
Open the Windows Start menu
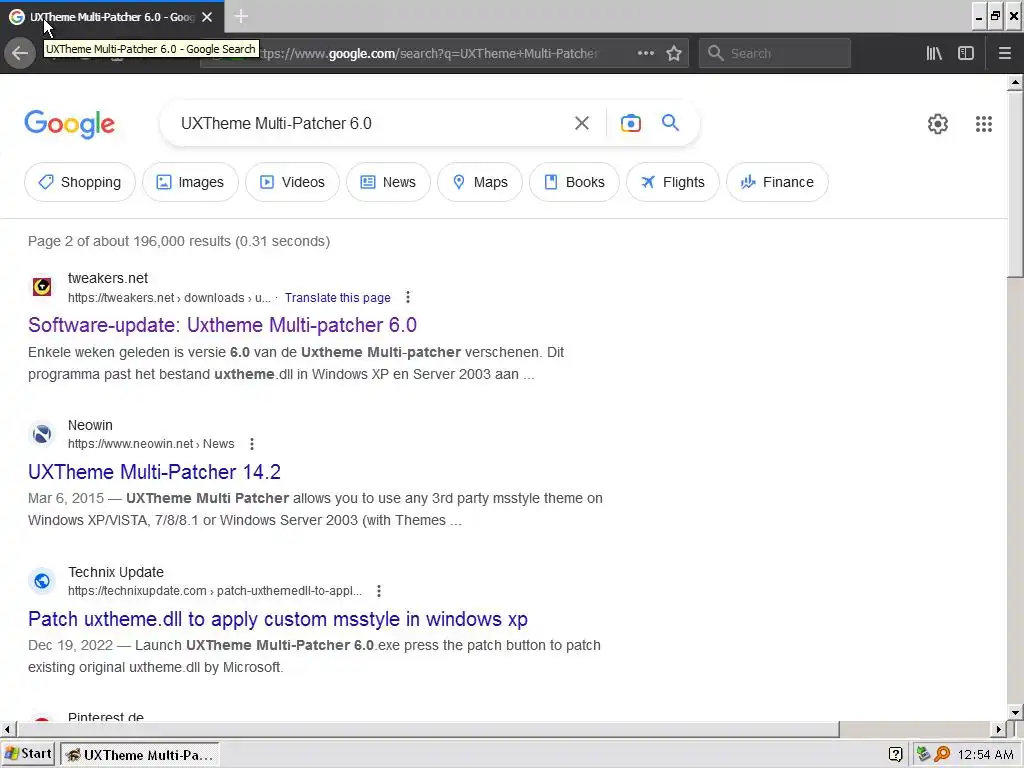tap(28, 754)
